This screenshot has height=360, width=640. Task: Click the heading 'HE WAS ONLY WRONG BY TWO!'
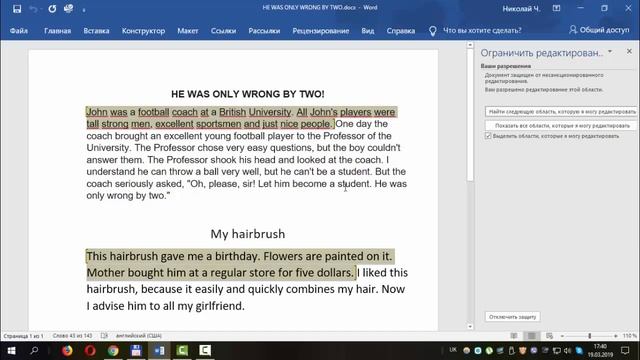coord(248,94)
